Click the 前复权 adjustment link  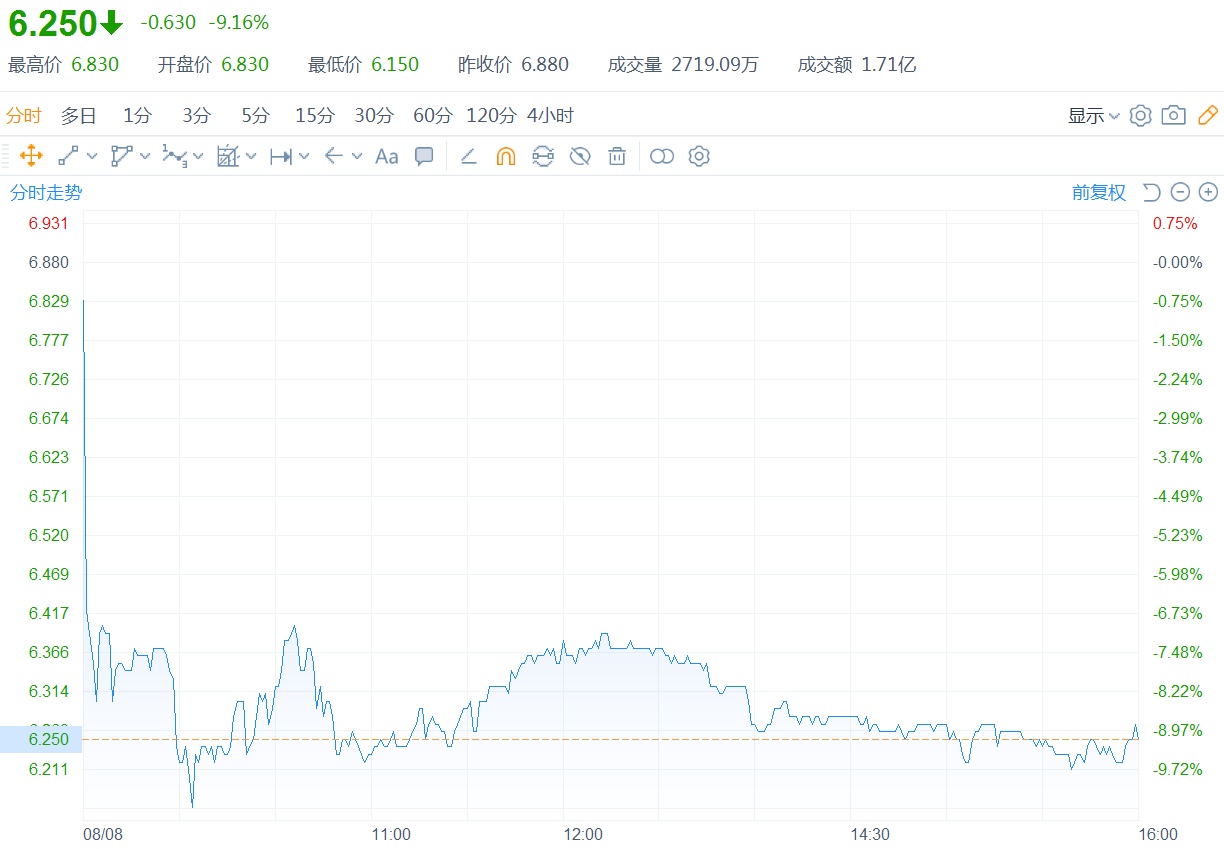coord(1099,193)
